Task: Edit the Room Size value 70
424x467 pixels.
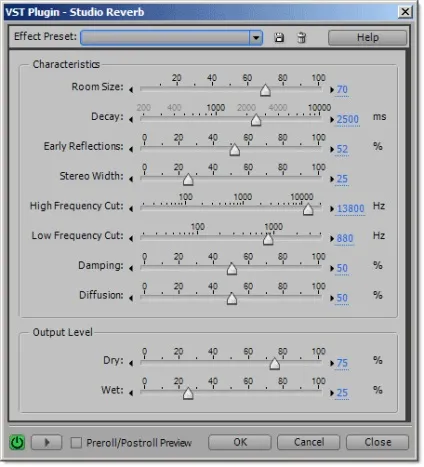Action: pos(342,90)
